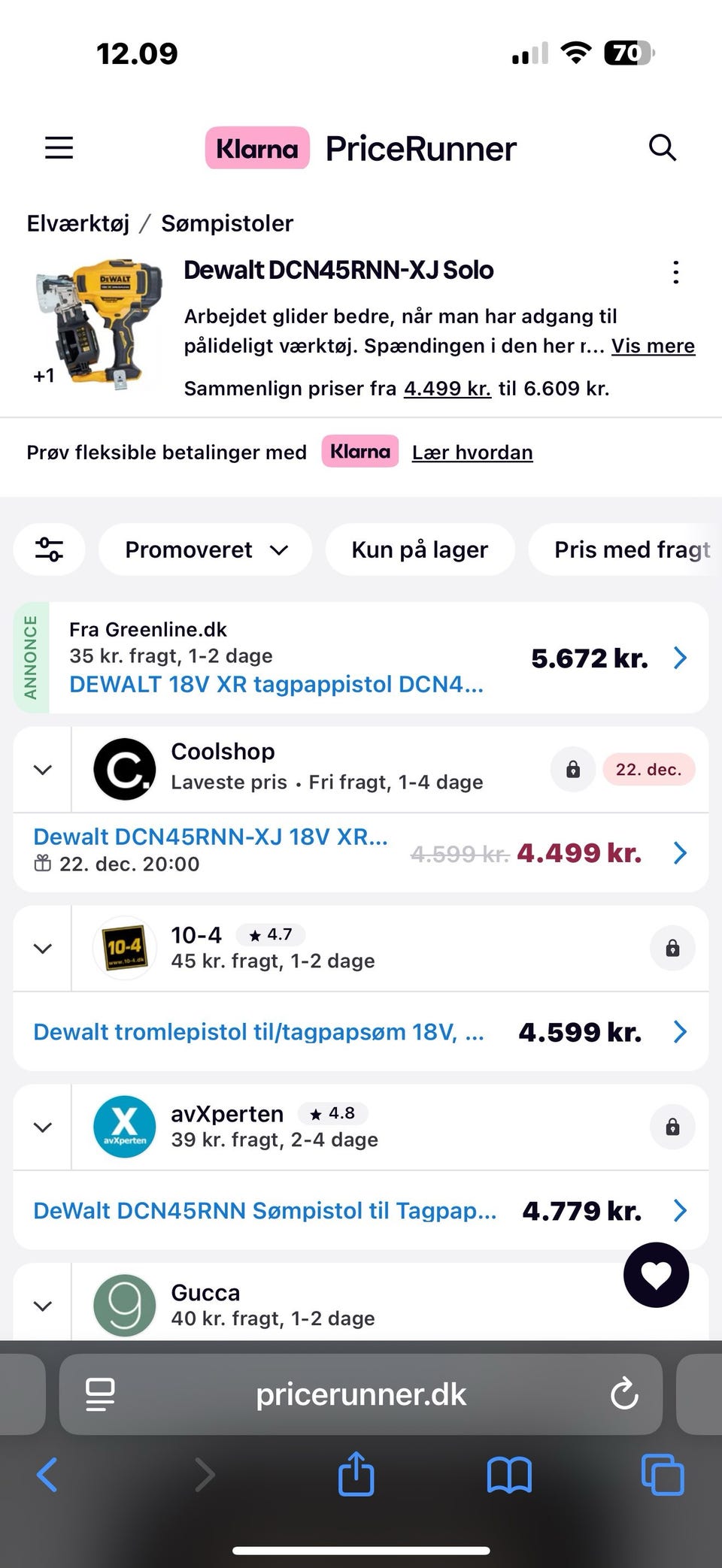Expand the 10-4 shop offer
Screen dimensions: 722x1568
click(x=43, y=949)
